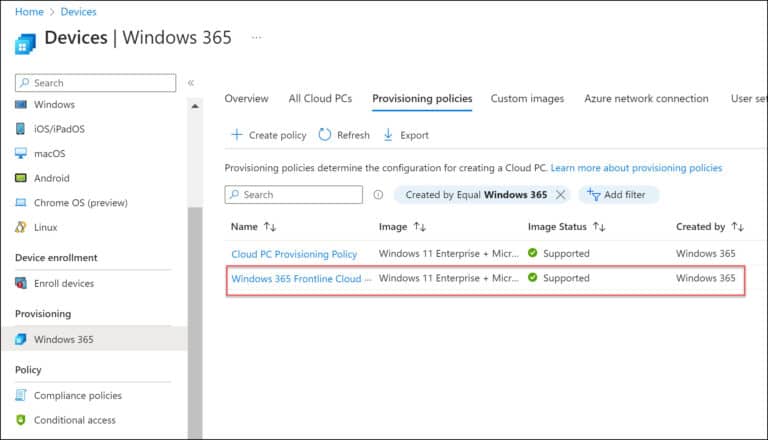Click the Refresh button label
The height and width of the screenshot is (440, 768).
pos(353,135)
